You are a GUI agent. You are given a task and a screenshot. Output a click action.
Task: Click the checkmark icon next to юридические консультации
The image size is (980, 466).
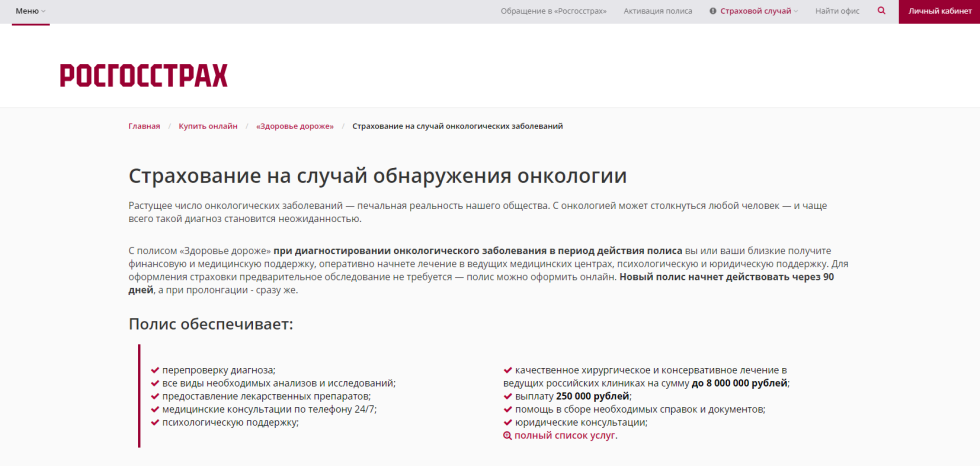[507, 423]
